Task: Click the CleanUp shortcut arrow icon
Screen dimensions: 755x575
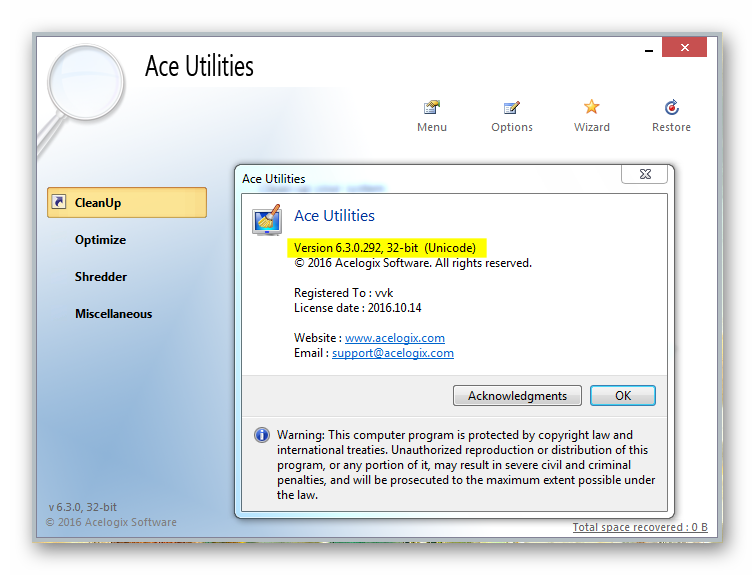Action: point(59,201)
